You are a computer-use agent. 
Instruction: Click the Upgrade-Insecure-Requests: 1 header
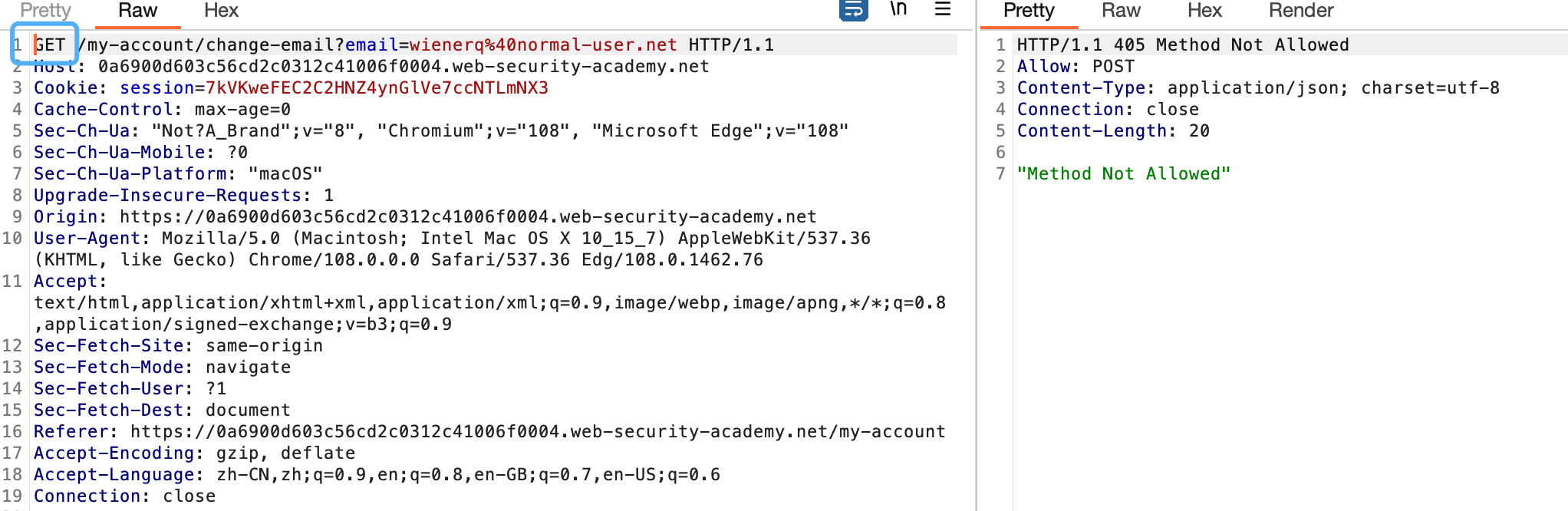coord(183,196)
